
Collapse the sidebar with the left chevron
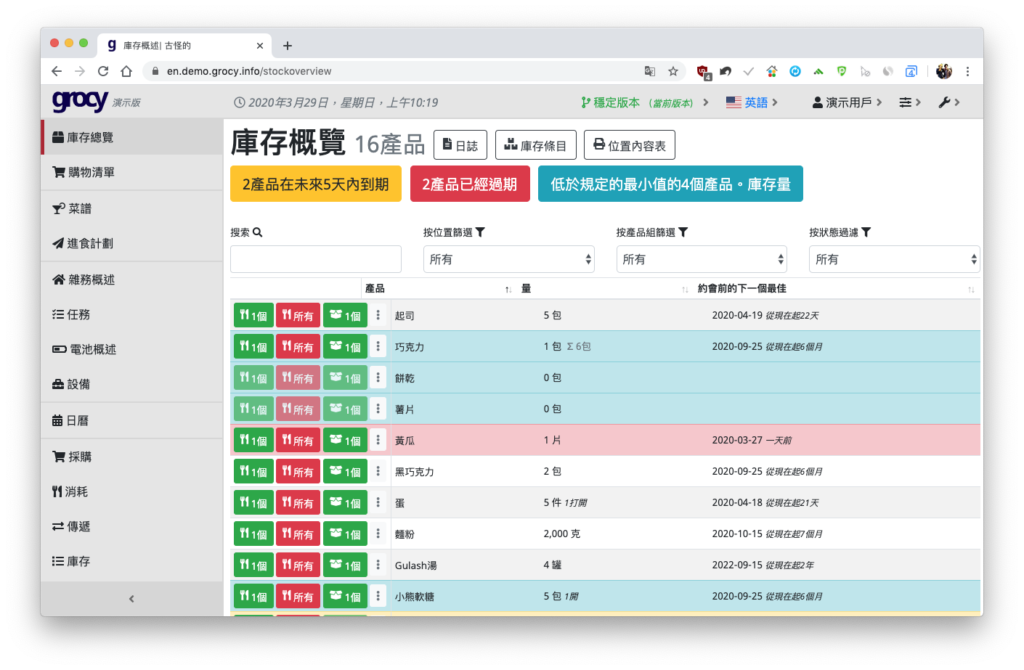[132, 599]
